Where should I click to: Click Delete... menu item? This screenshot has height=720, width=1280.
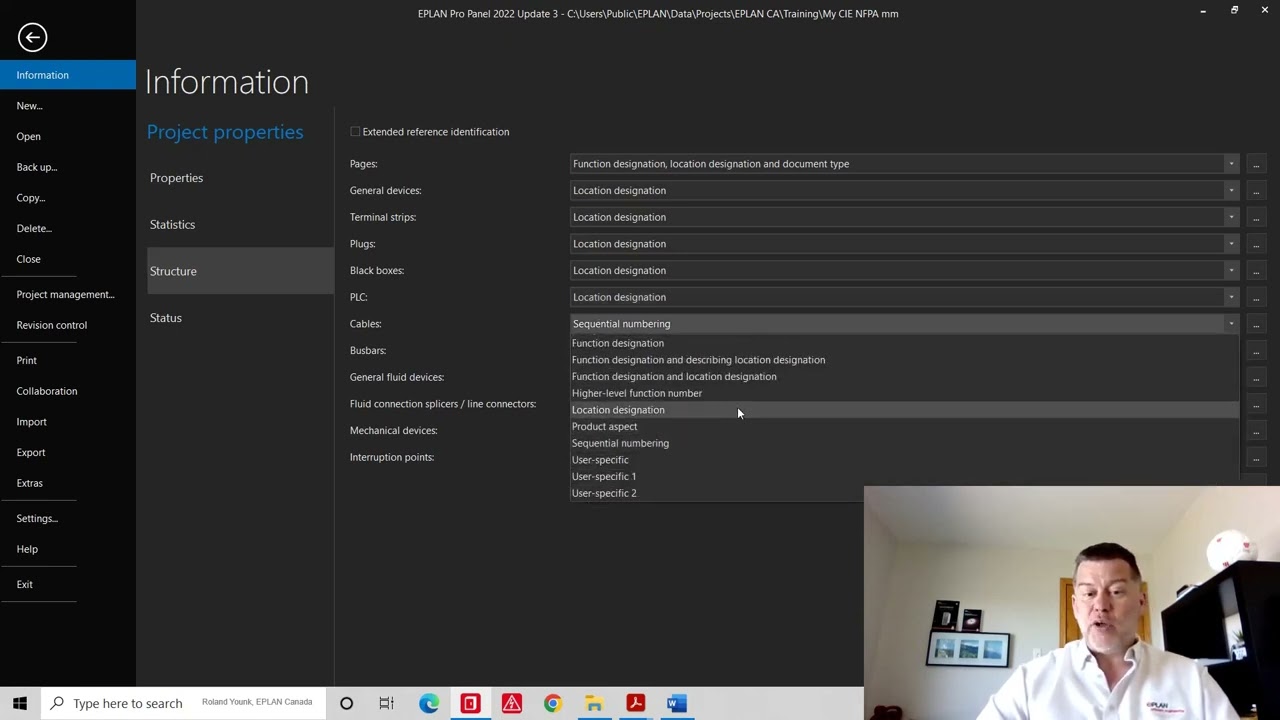(x=68, y=228)
